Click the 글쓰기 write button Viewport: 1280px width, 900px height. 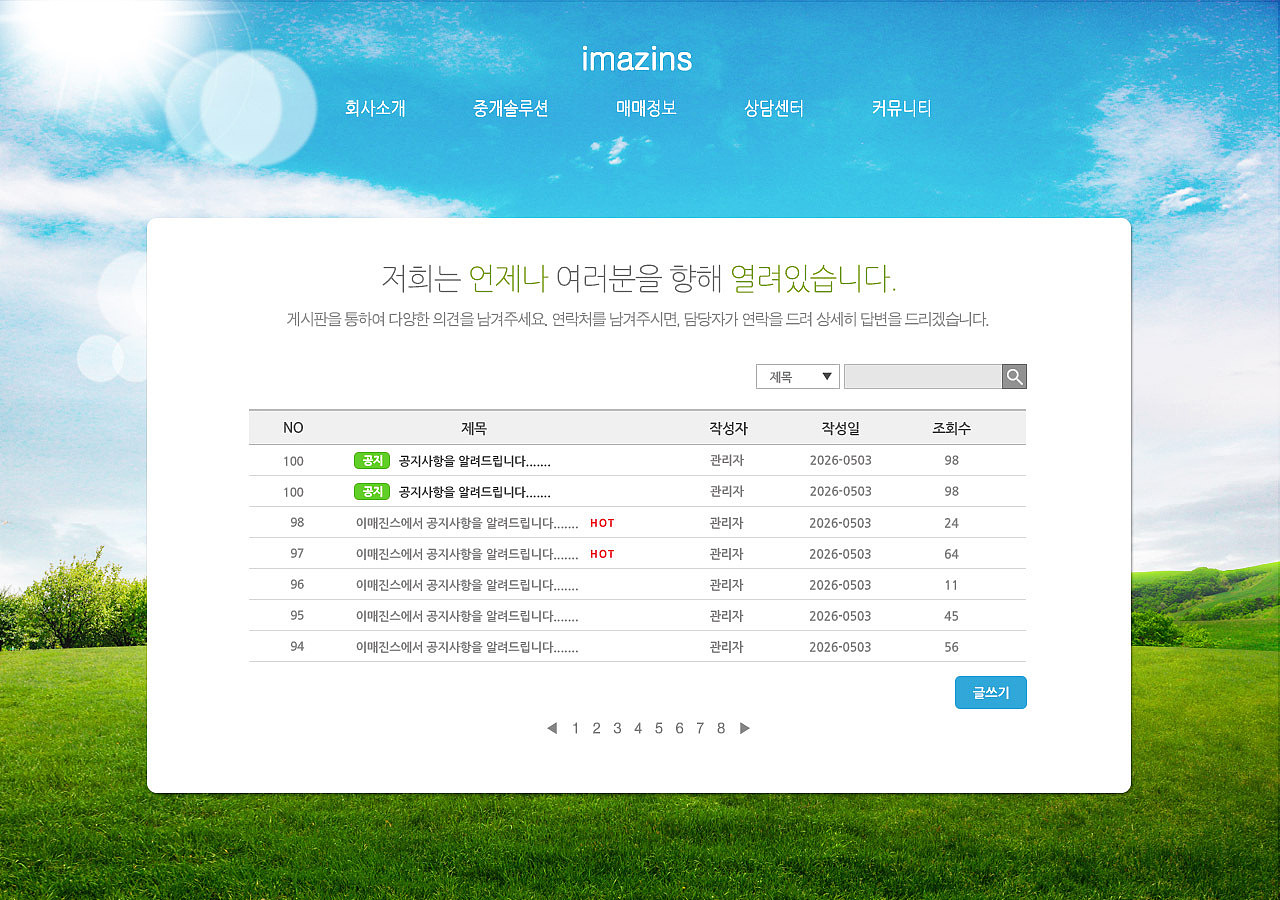coord(990,692)
